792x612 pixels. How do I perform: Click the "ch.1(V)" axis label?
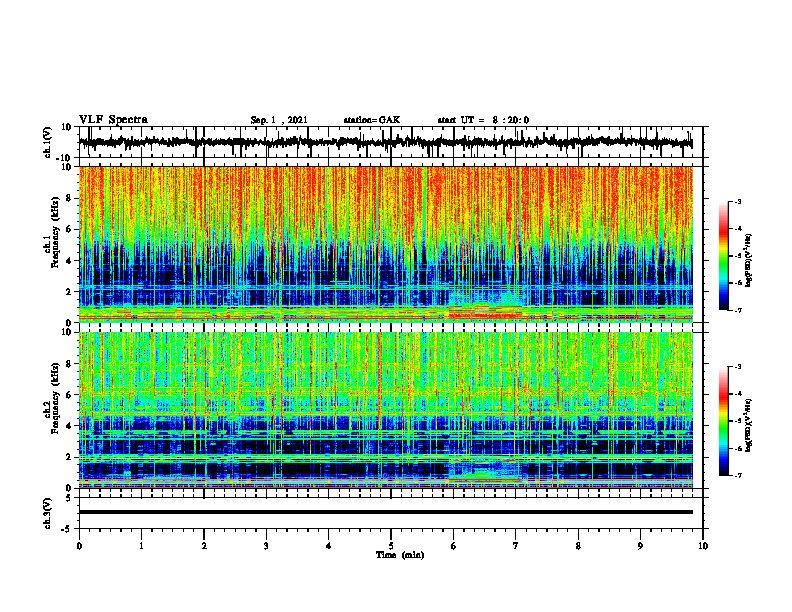[48, 142]
